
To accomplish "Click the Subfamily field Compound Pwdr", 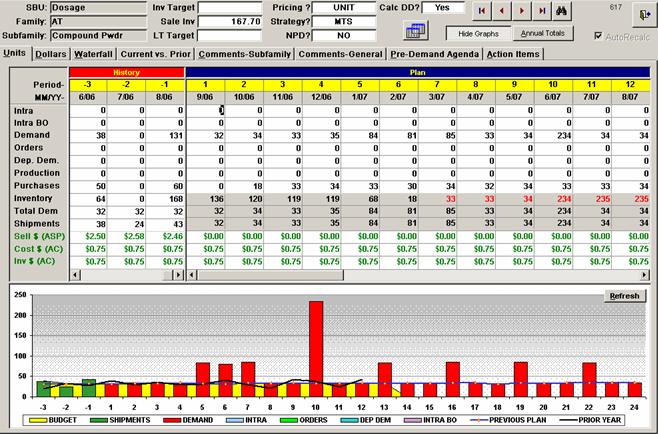I will [x=99, y=35].
